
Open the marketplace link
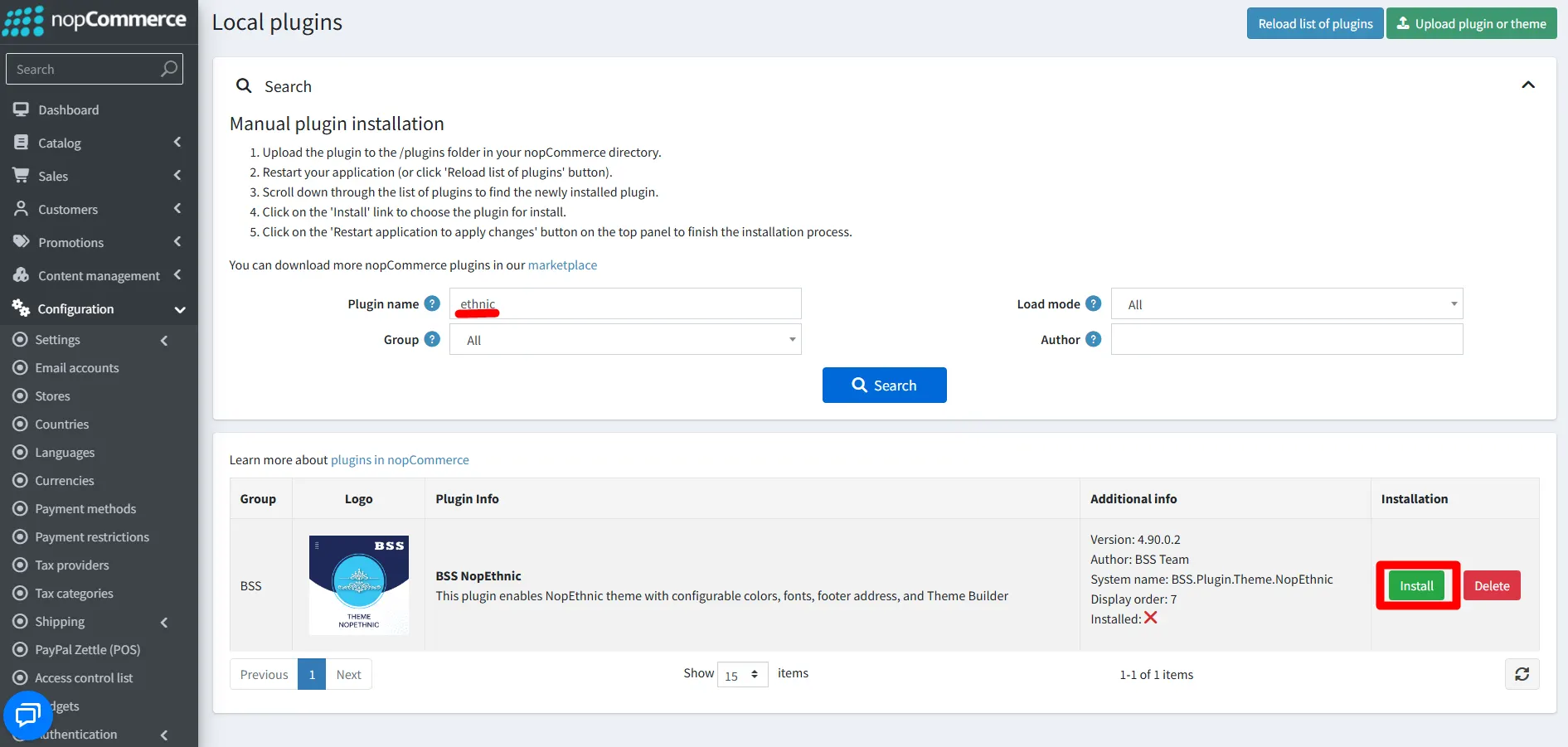coord(562,264)
